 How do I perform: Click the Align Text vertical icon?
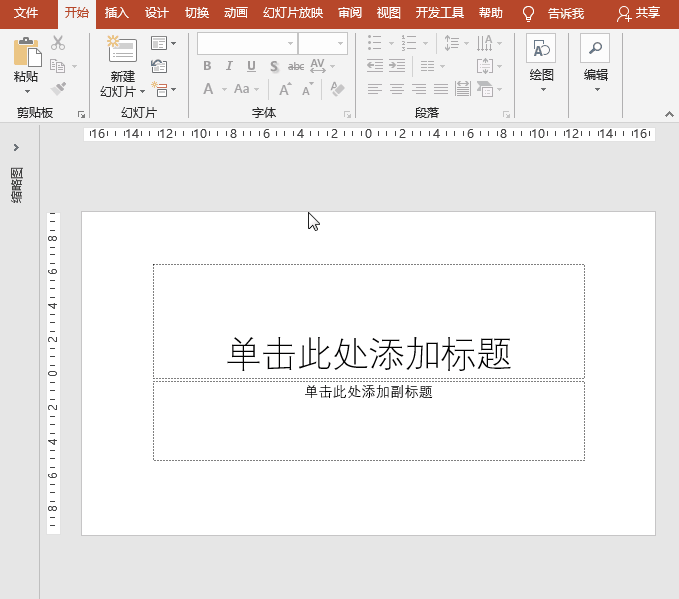coord(485,66)
